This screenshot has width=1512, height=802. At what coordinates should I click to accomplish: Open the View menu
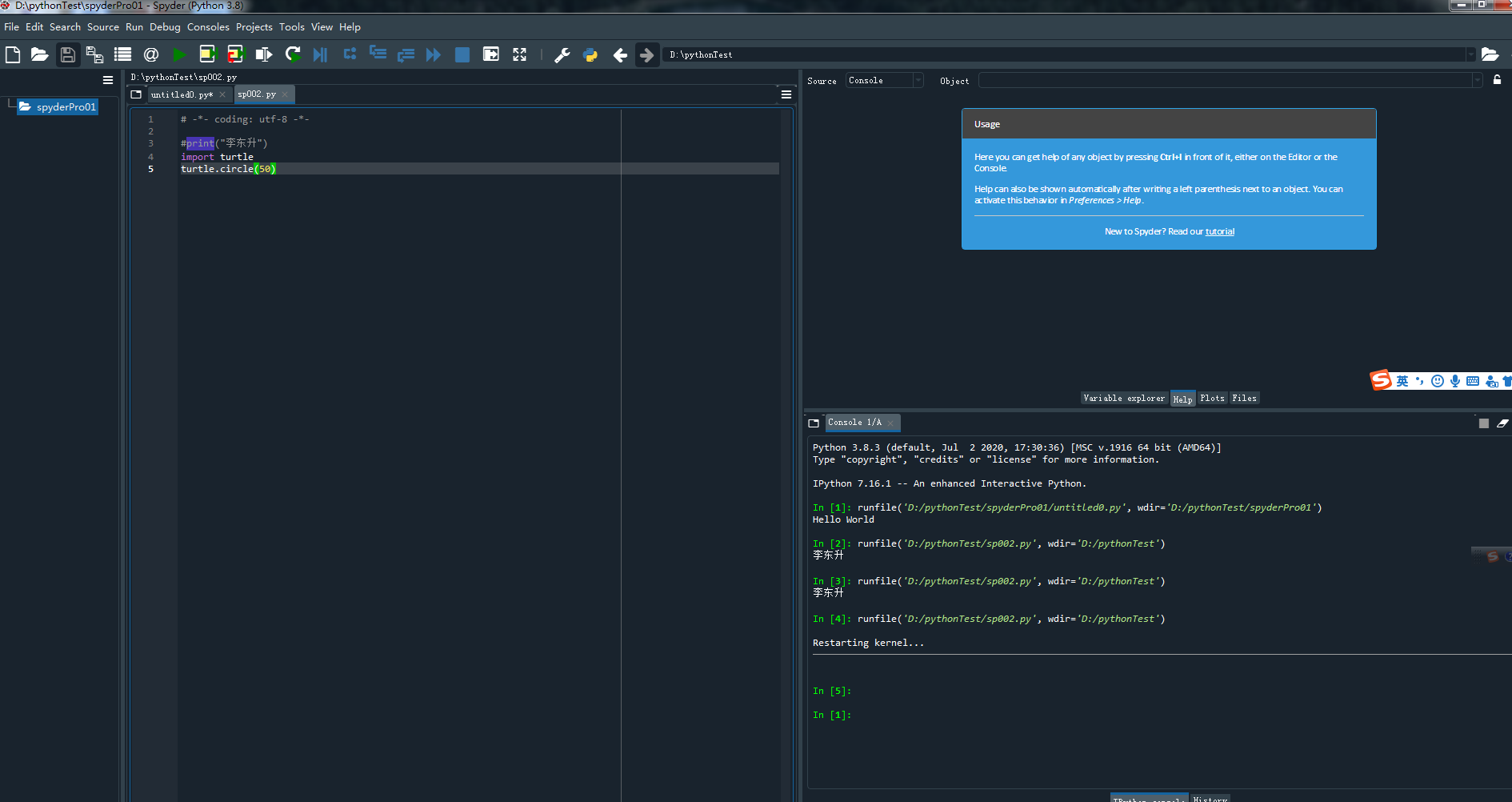coord(322,26)
